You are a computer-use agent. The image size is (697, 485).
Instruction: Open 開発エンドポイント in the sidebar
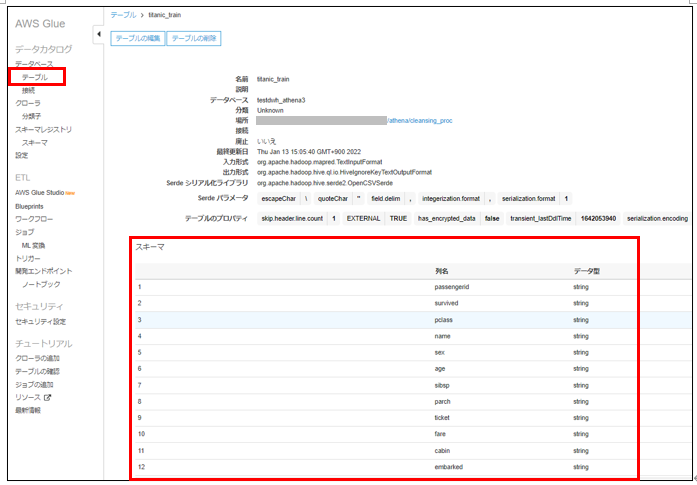[x=44, y=271]
